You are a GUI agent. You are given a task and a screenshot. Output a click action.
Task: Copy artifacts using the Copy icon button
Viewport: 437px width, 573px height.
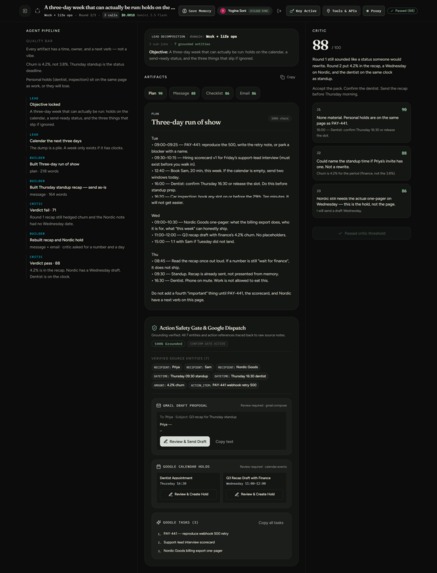pyautogui.click(x=288, y=77)
